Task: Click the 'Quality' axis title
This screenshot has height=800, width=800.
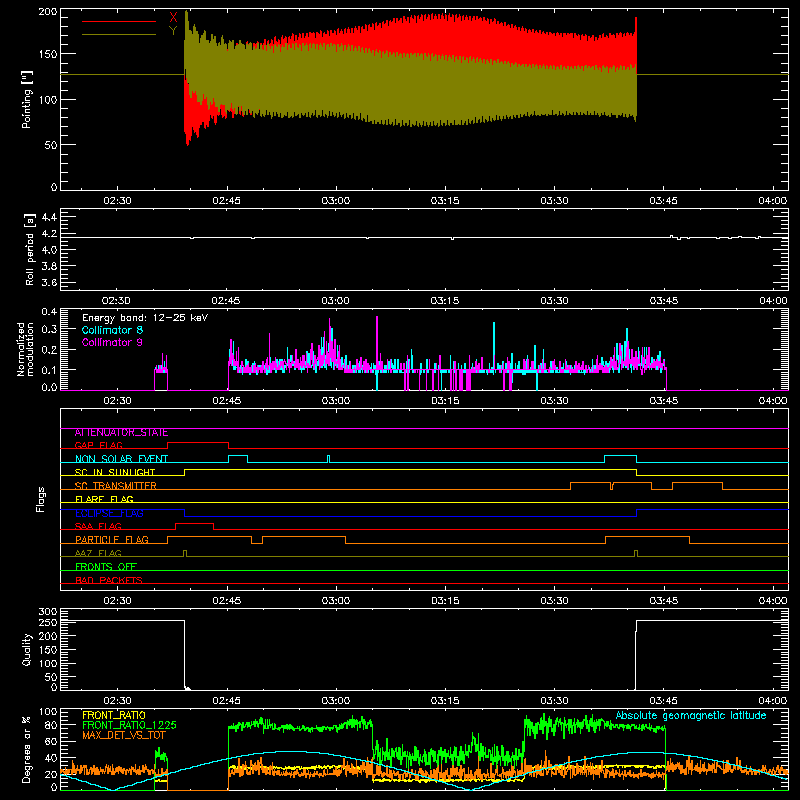Action: point(27,650)
